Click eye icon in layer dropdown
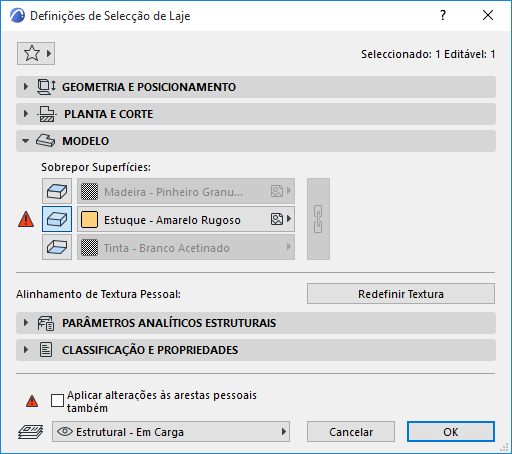Screen dimensions: 512x454 pyautogui.click(x=65, y=432)
